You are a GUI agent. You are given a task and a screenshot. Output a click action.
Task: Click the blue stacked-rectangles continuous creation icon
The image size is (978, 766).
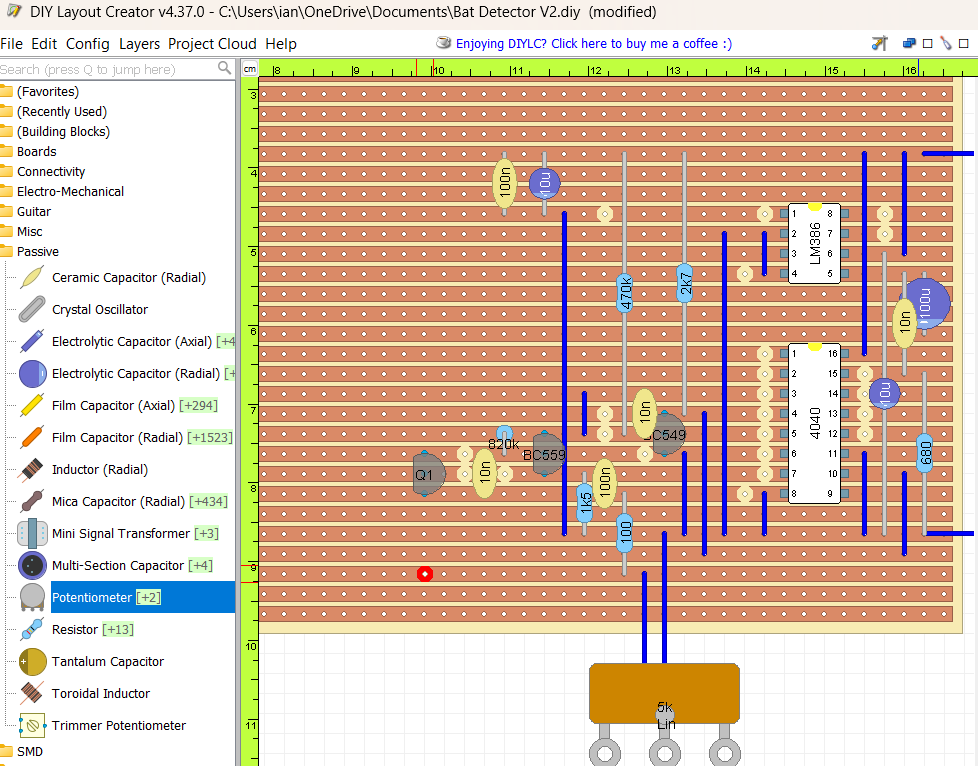coord(909,43)
